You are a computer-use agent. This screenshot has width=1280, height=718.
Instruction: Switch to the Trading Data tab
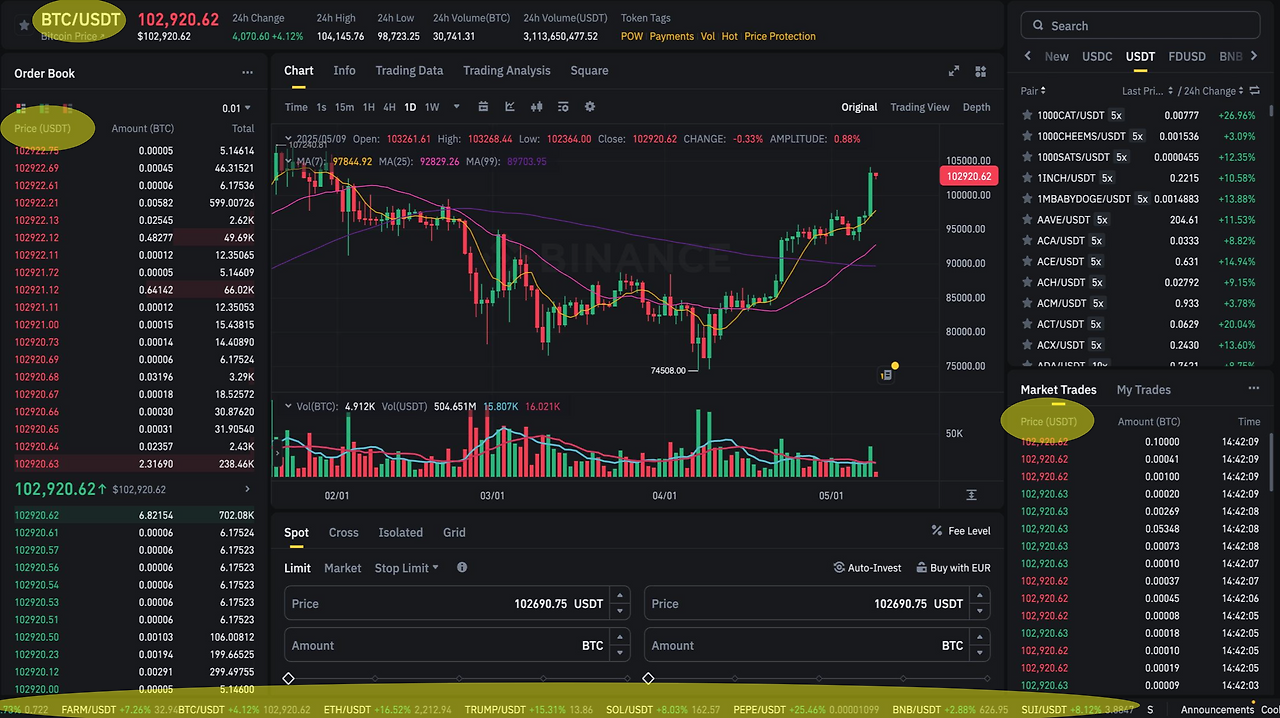click(x=409, y=70)
